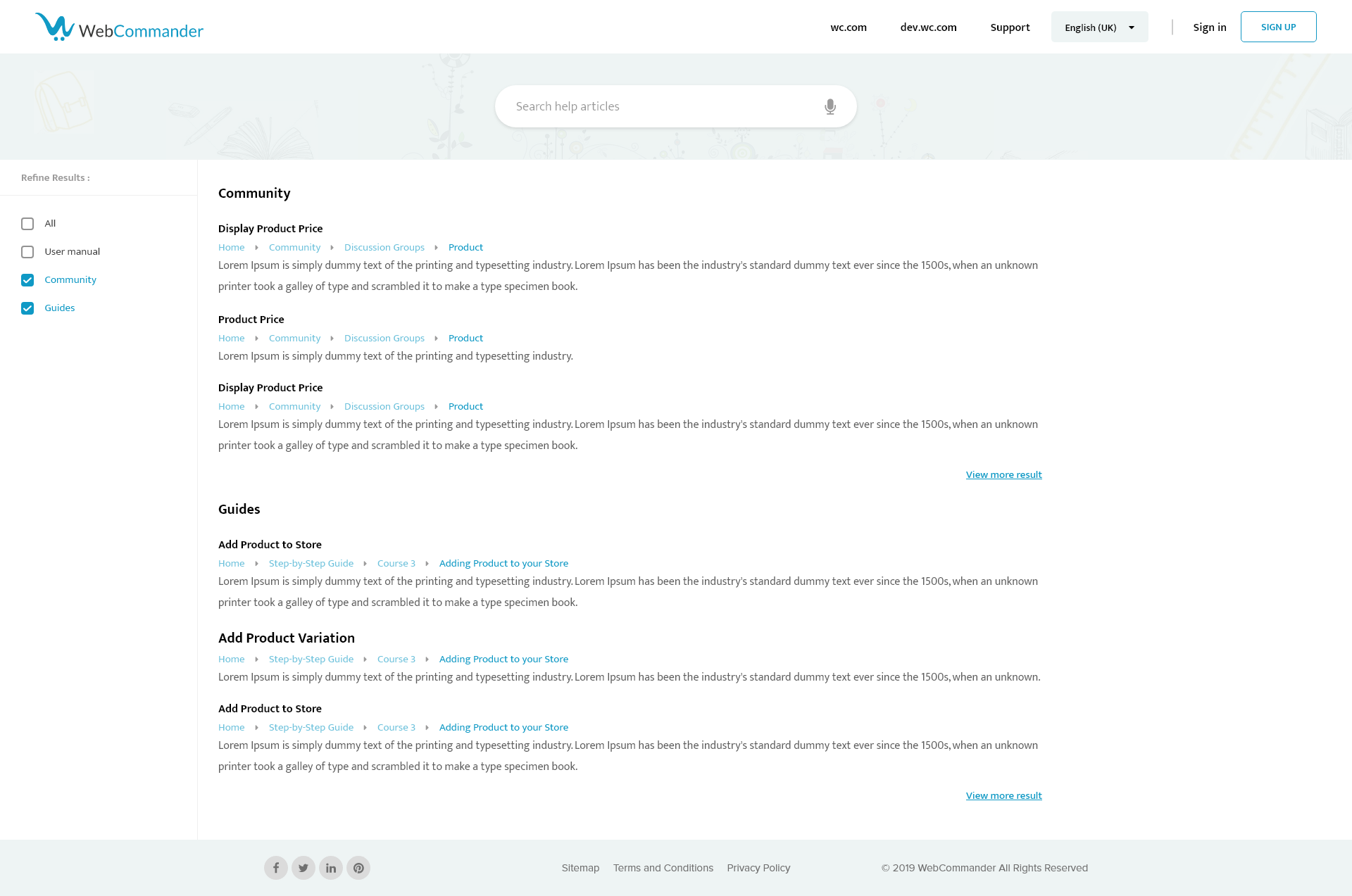This screenshot has width=1352, height=896.
Task: Open the LinkedIn social icon
Action: 331,868
